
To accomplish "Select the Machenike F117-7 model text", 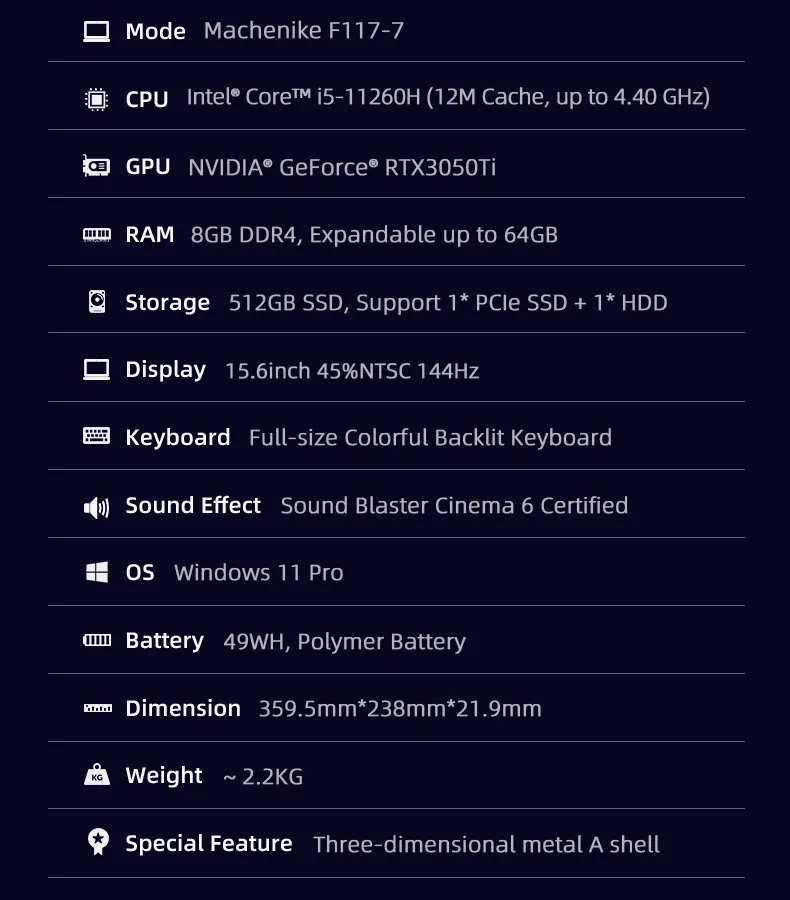I will point(304,30).
